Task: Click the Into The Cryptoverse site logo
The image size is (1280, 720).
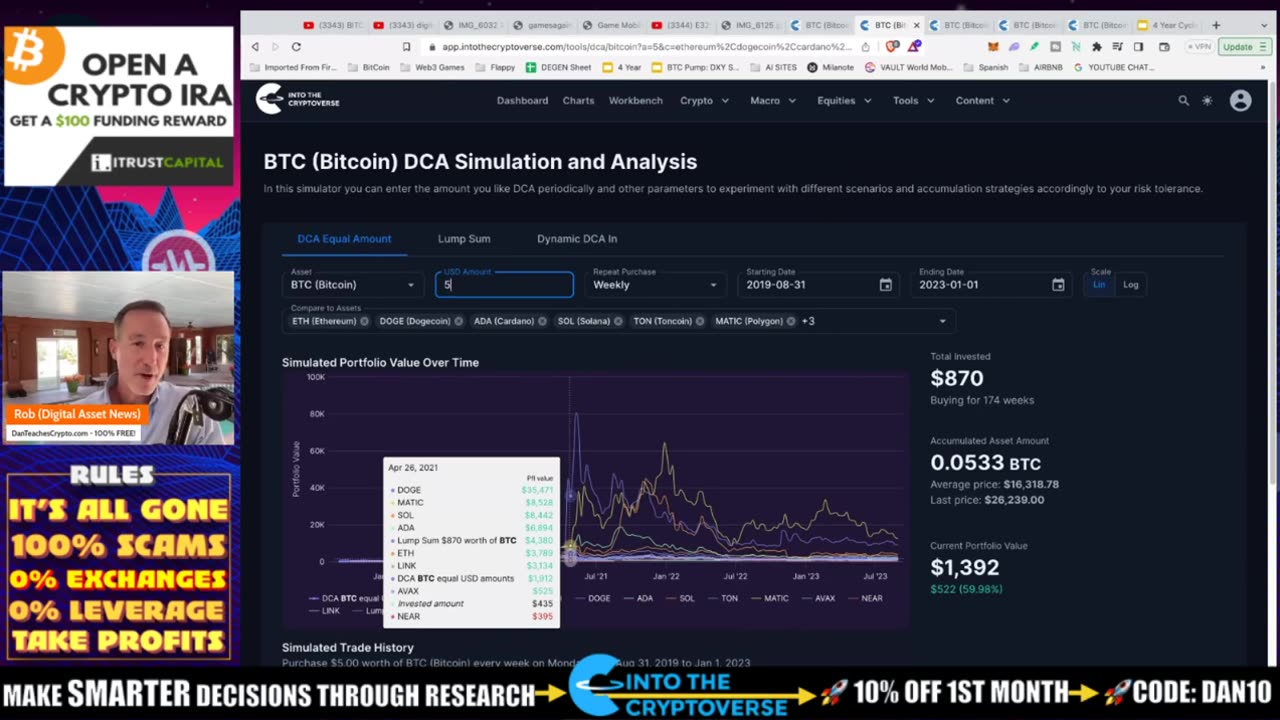Action: coord(297,99)
